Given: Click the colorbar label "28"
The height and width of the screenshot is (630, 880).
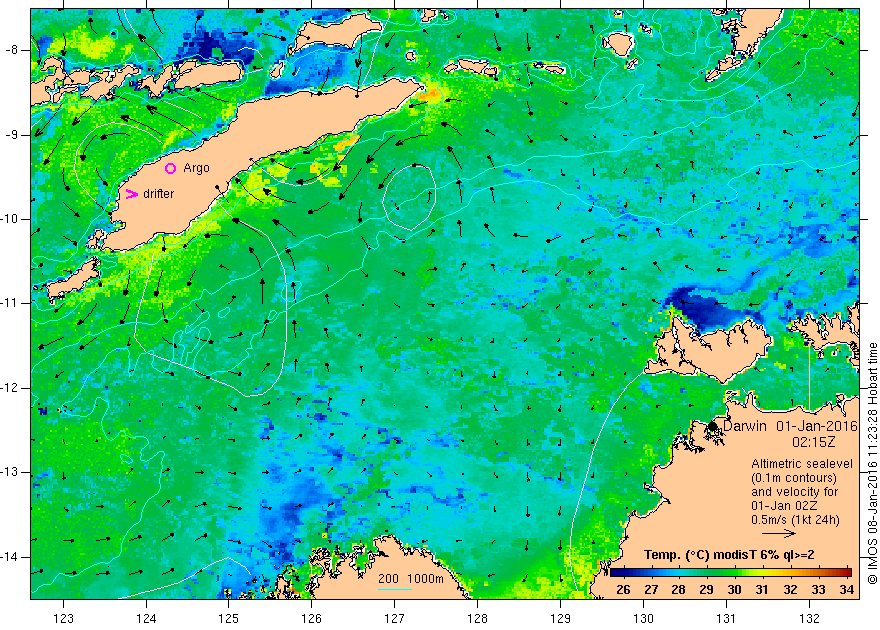Looking at the screenshot, I should pyautogui.click(x=679, y=590).
